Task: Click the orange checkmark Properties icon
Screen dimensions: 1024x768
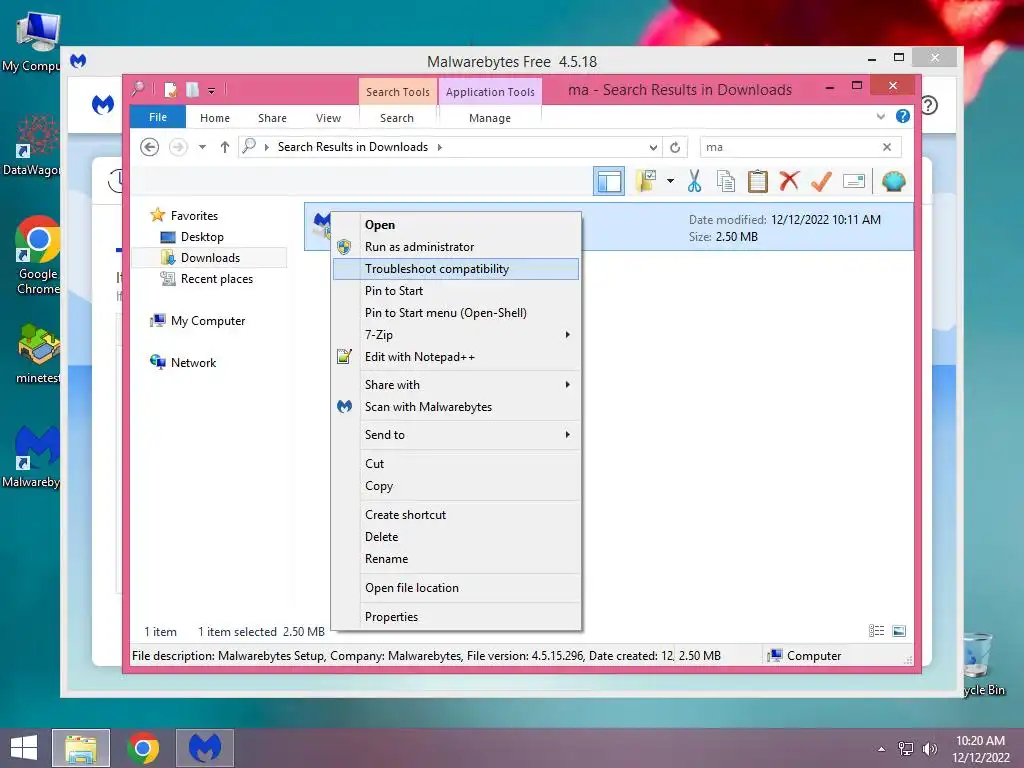Action: click(821, 181)
